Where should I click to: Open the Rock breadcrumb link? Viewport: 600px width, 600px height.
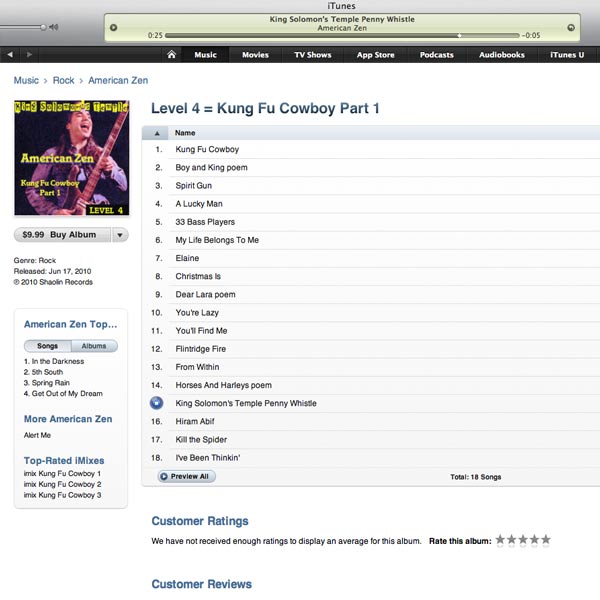[63, 80]
